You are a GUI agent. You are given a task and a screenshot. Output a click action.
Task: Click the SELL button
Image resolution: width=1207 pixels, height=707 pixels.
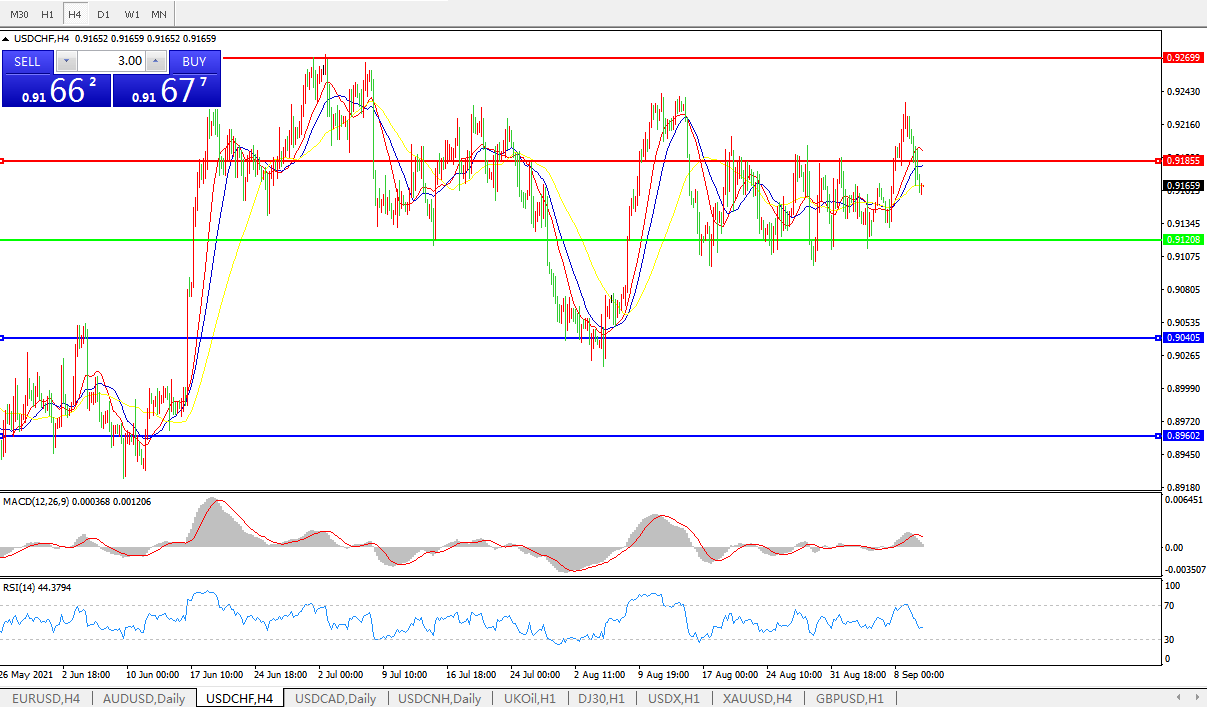27,61
